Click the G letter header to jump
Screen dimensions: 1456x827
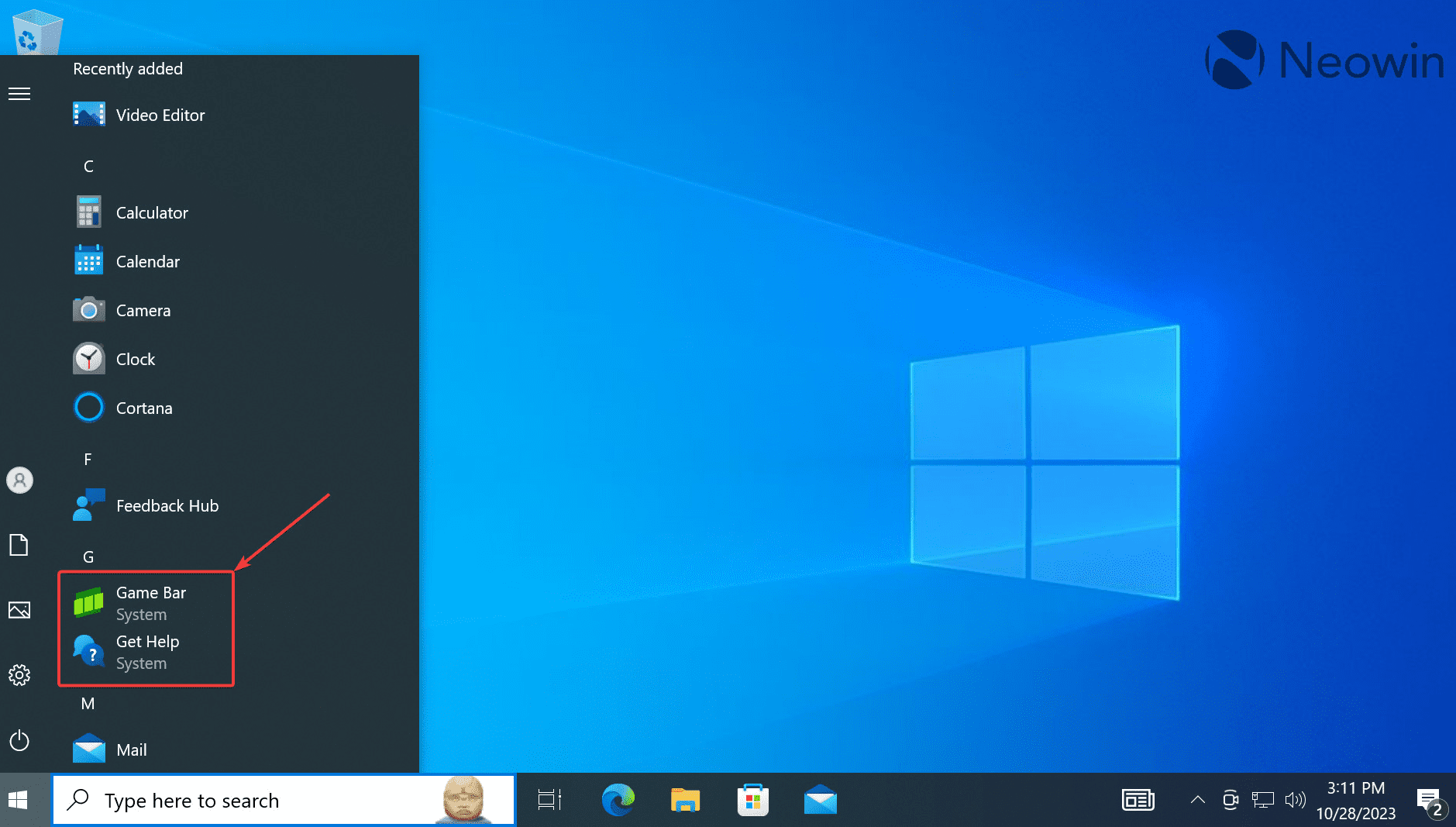pos(88,557)
